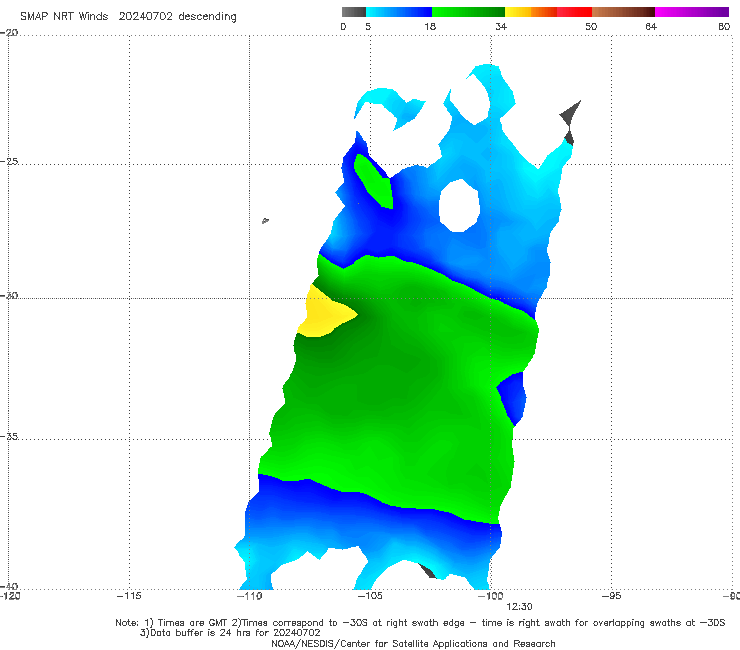Click the dark gray patch at the swath's northeast tip
740x650 pixels.
[x=571, y=121]
